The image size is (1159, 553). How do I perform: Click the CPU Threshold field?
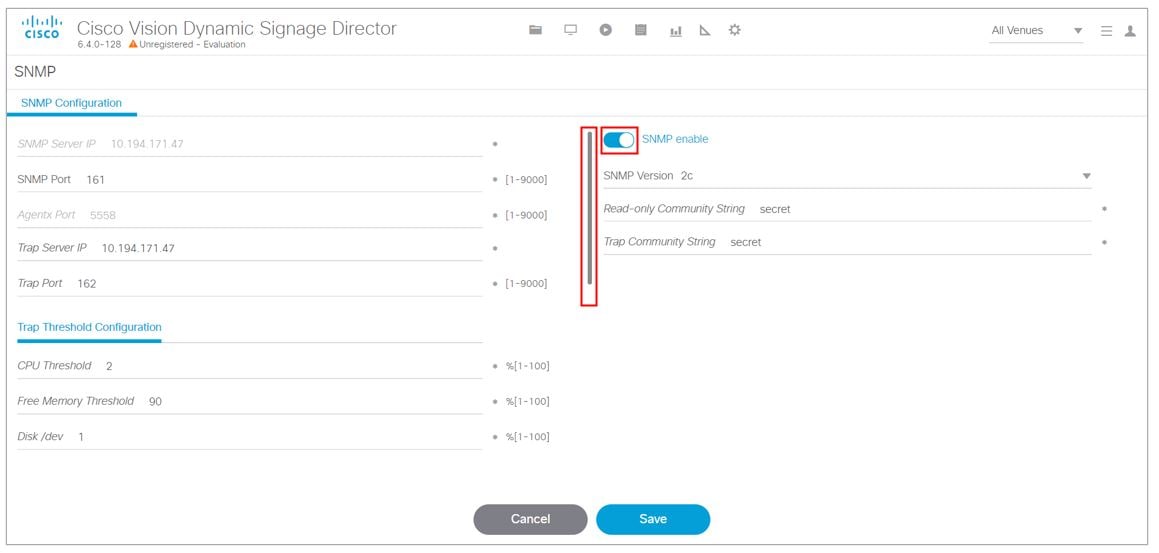(x=250, y=366)
